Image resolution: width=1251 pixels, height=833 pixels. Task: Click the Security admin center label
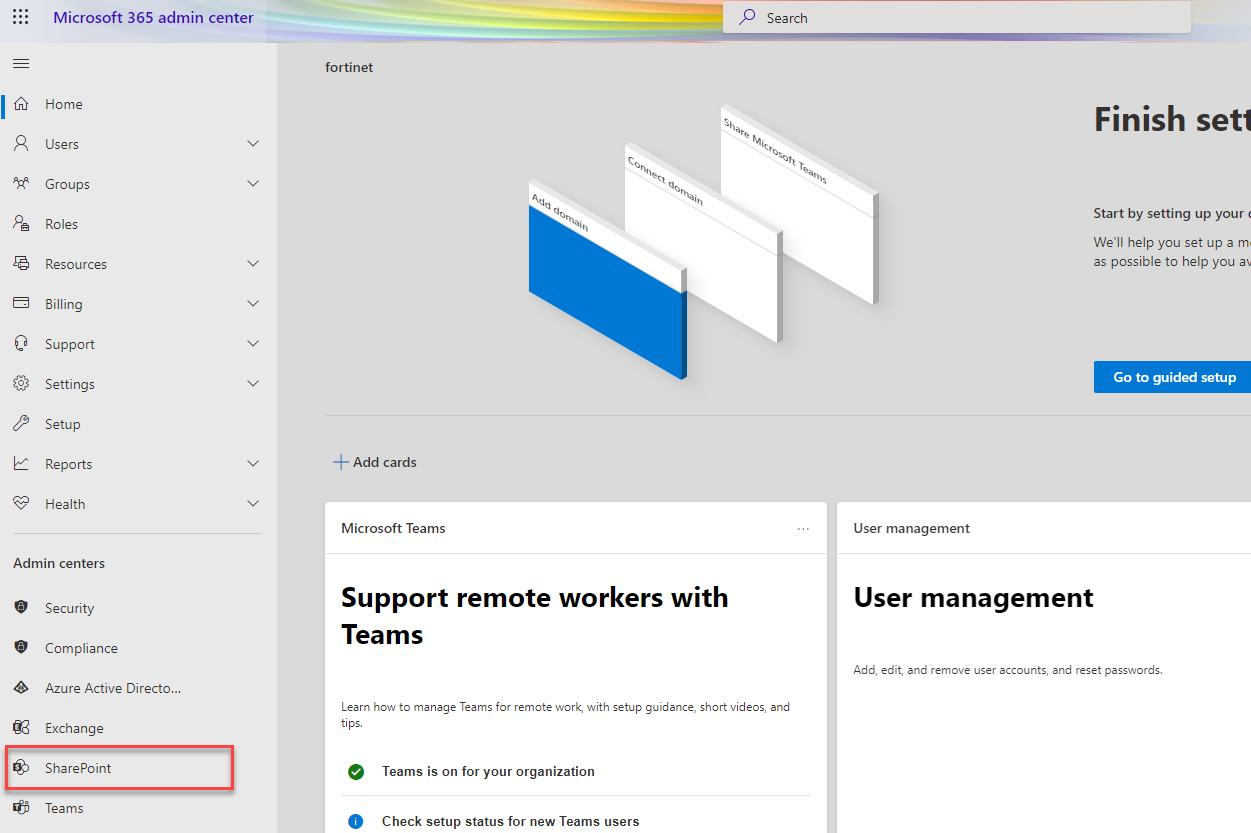coord(69,608)
